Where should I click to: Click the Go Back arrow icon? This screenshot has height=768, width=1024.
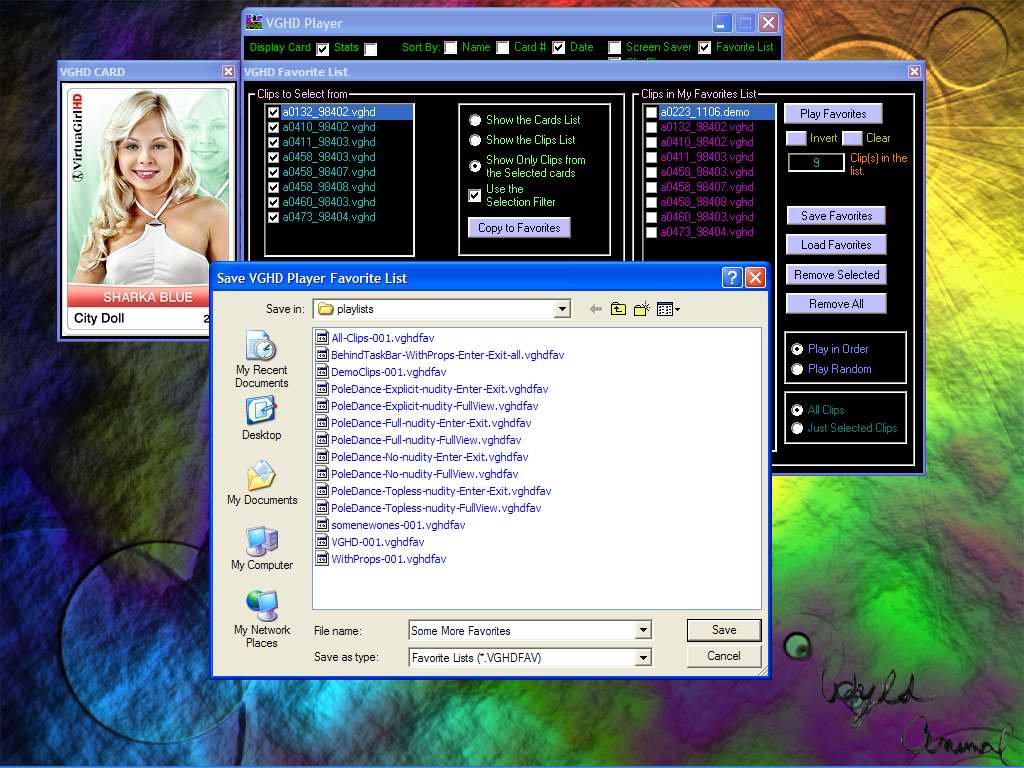point(596,310)
